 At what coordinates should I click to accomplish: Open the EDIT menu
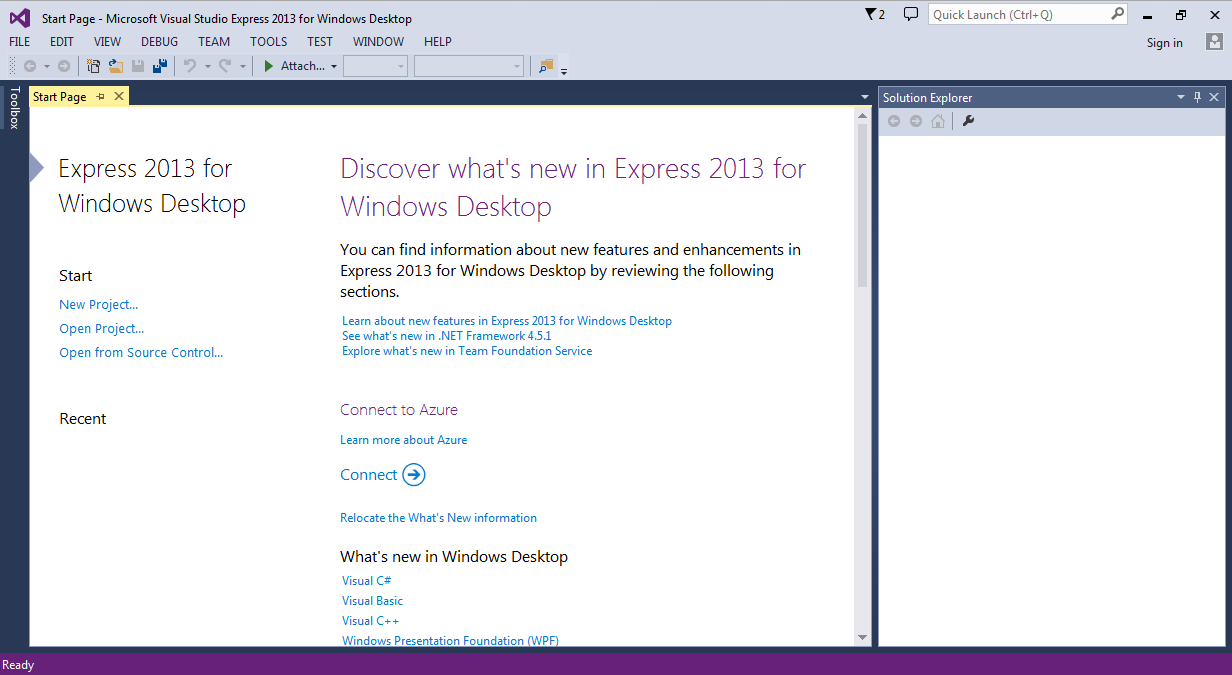[x=62, y=42]
